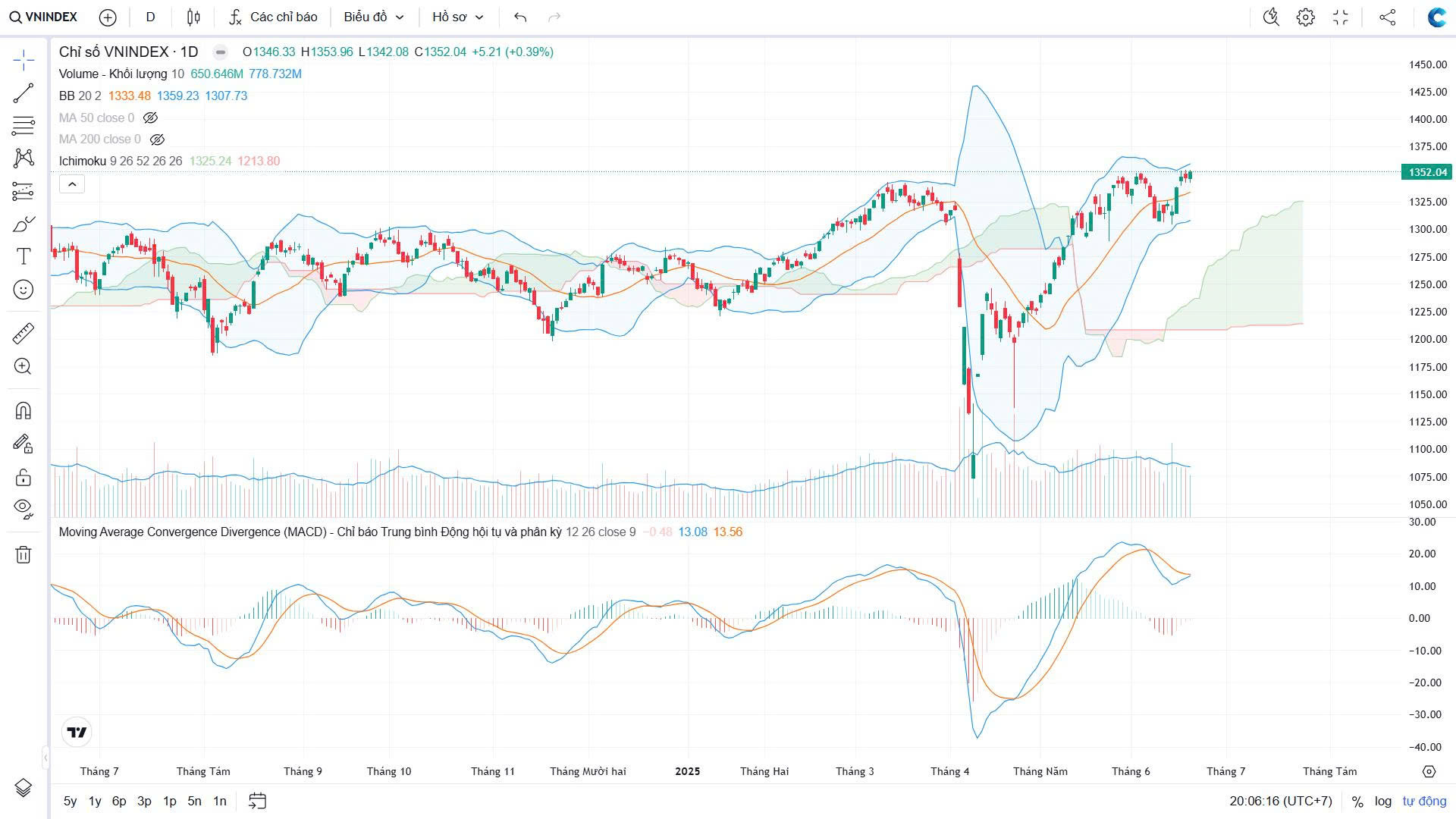Activate the magnet snap mode icon
1456x819 pixels.
coord(24,410)
